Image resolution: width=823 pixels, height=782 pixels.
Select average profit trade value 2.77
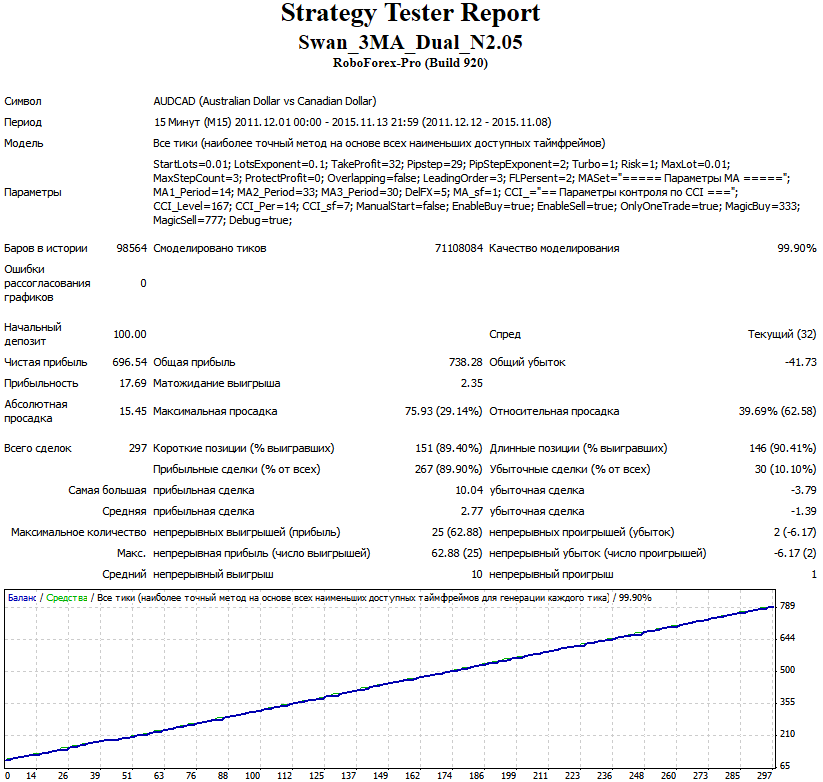click(472, 511)
